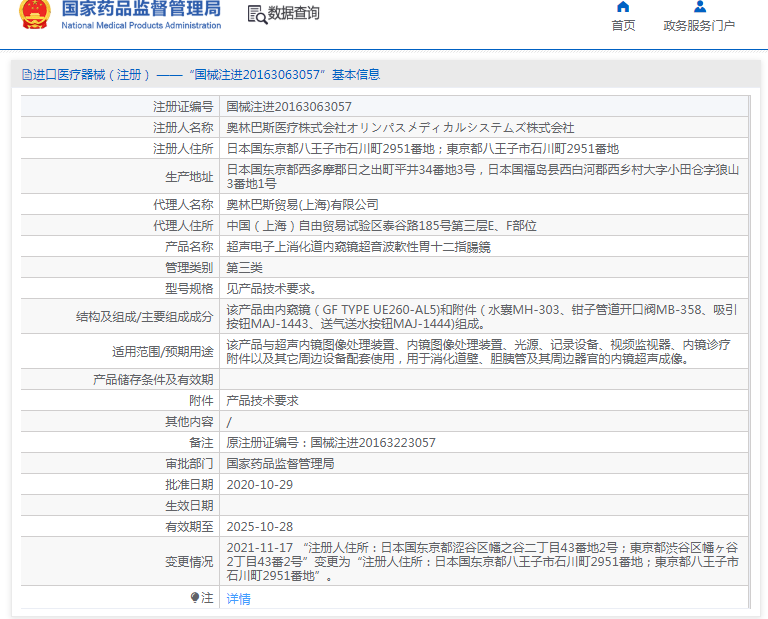Click the home icon above 首页
Viewport: 768px width, 619px height.
click(x=623, y=7)
